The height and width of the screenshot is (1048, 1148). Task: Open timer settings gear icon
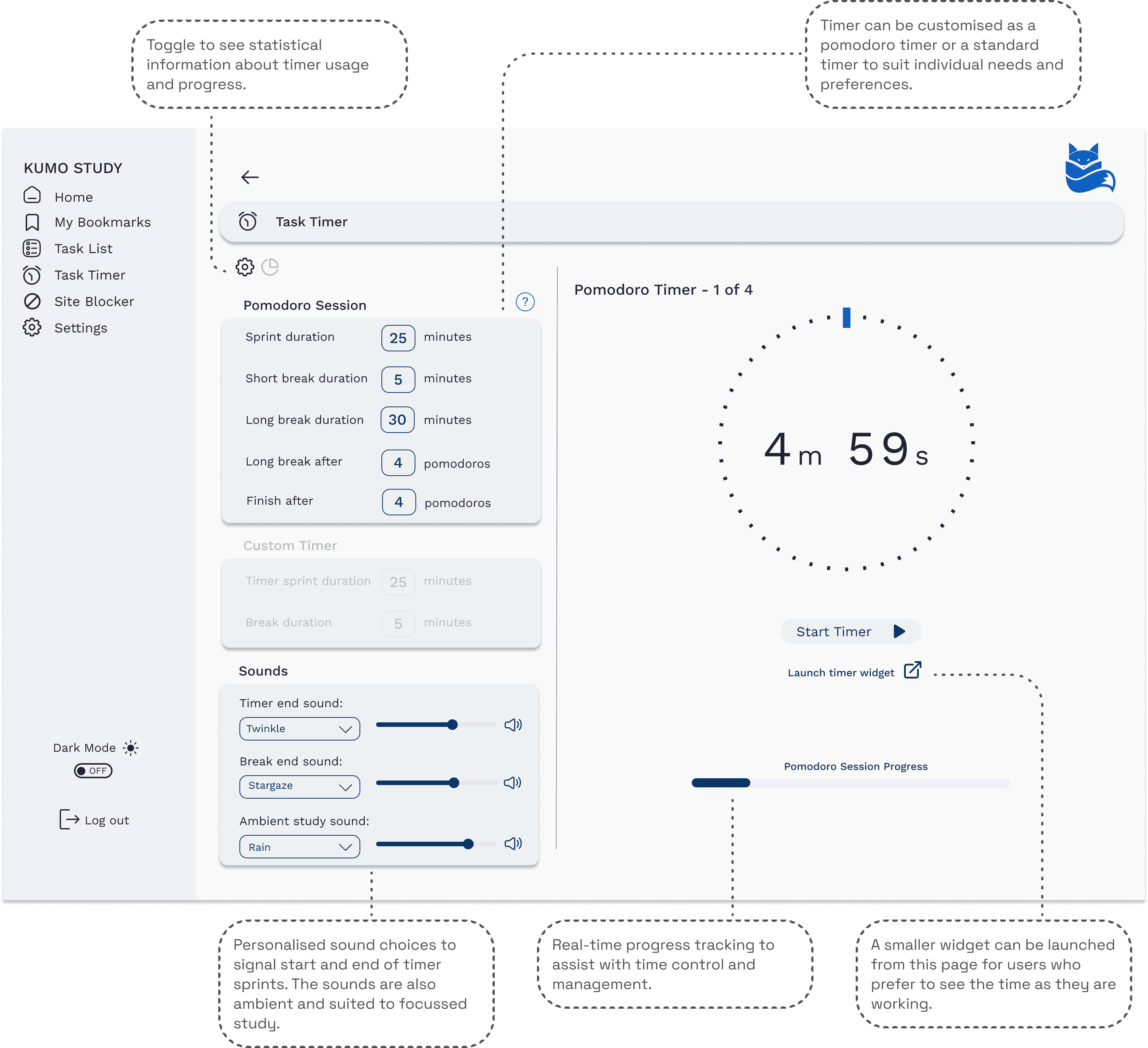click(245, 267)
